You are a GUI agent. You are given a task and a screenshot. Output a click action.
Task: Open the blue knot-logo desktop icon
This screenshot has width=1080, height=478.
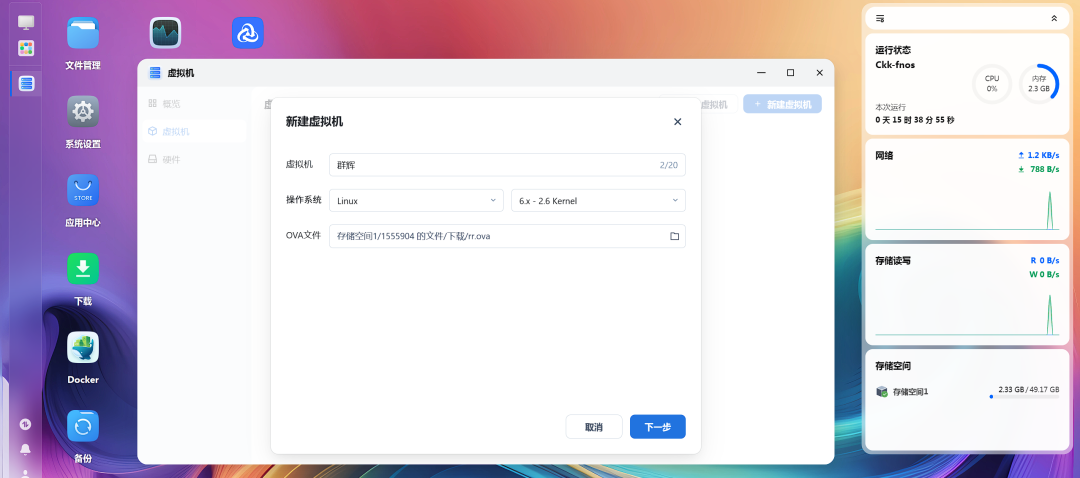pyautogui.click(x=248, y=33)
